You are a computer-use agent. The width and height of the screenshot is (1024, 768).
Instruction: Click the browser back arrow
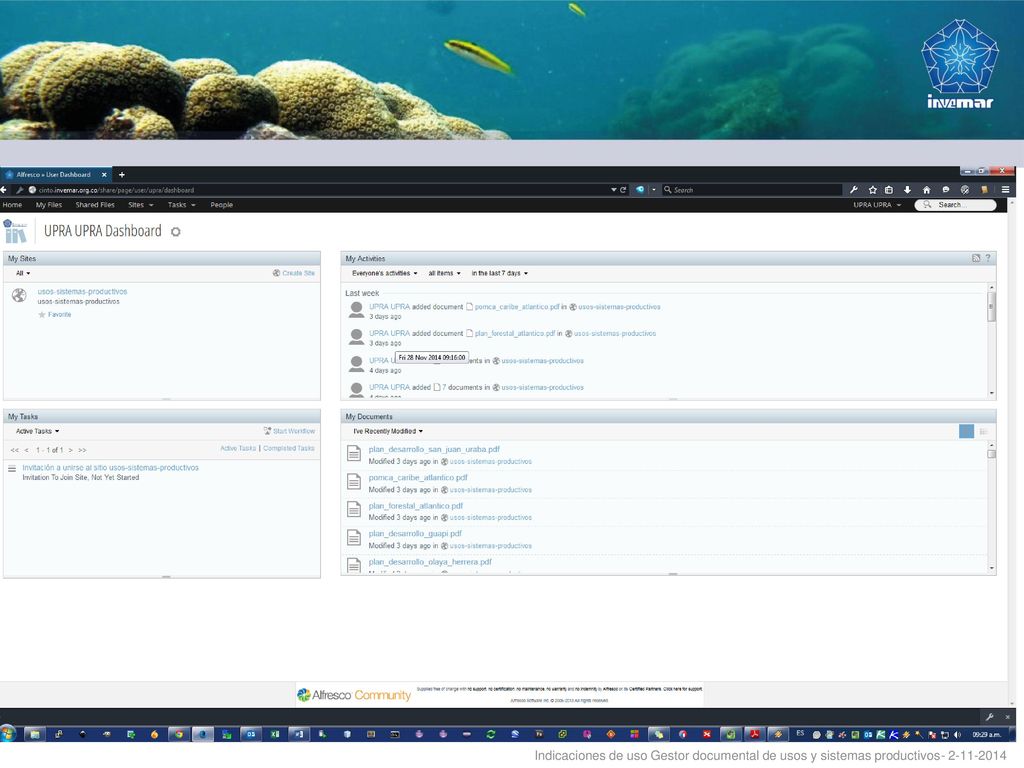4,189
